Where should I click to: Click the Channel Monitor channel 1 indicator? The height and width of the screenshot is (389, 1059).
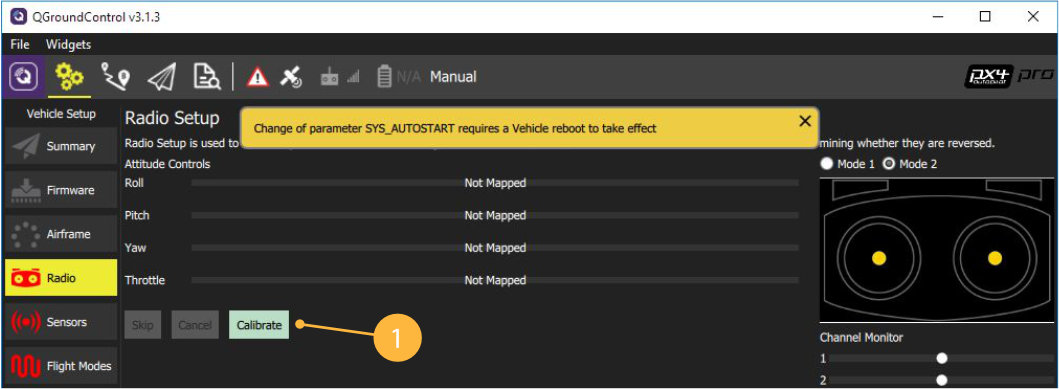tap(942, 358)
